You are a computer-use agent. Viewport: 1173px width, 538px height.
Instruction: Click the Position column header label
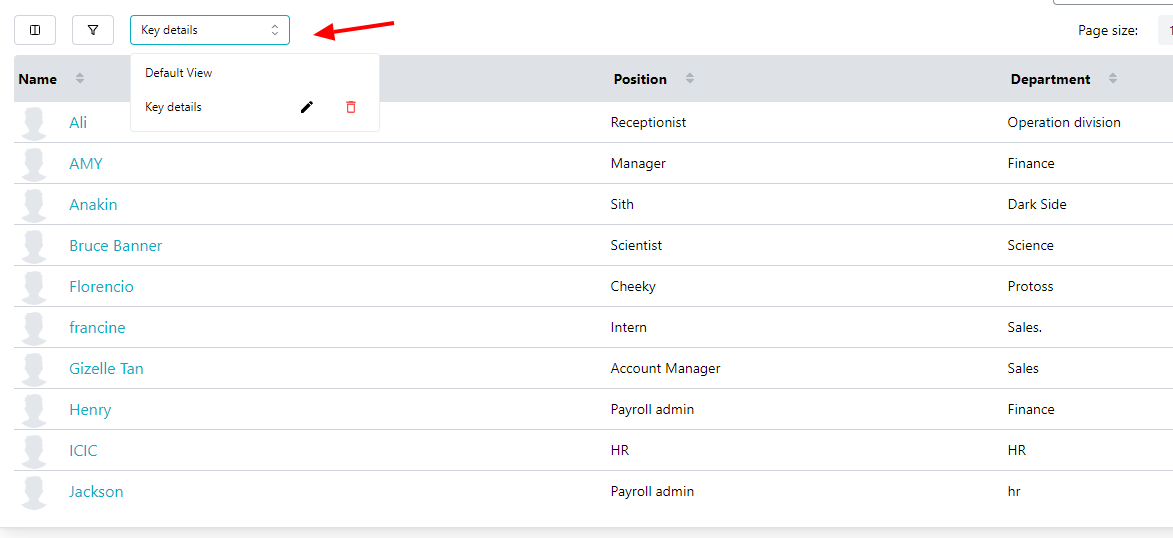(x=640, y=79)
